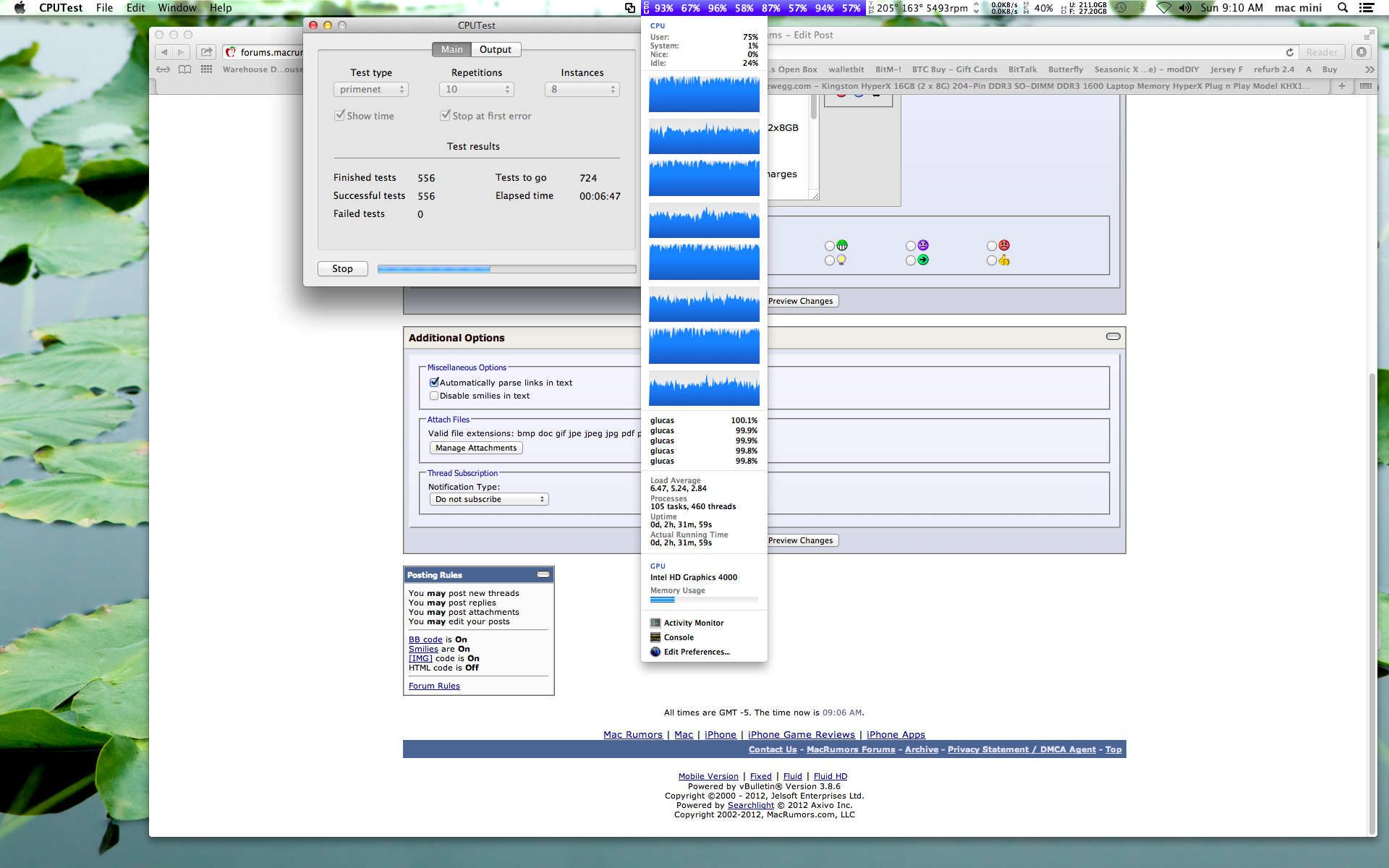Open a new Safari tab with plus
Screen dimensions: 1389x868
click(1342, 85)
